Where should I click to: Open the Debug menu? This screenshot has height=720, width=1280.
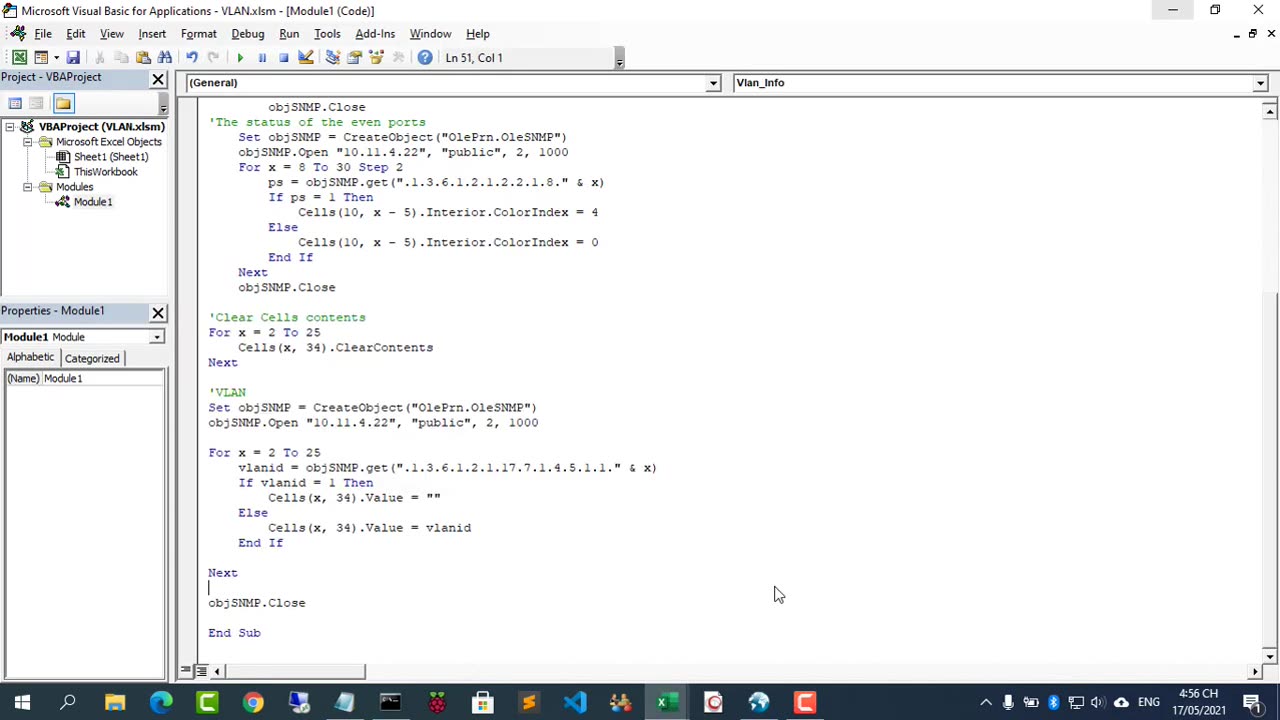pos(248,34)
